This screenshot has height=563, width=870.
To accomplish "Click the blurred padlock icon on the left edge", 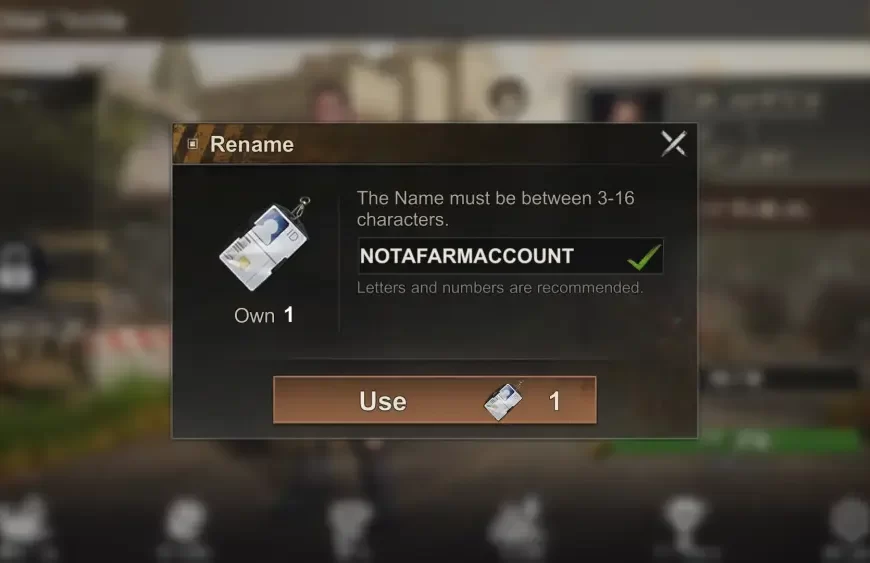I will (x=16, y=268).
